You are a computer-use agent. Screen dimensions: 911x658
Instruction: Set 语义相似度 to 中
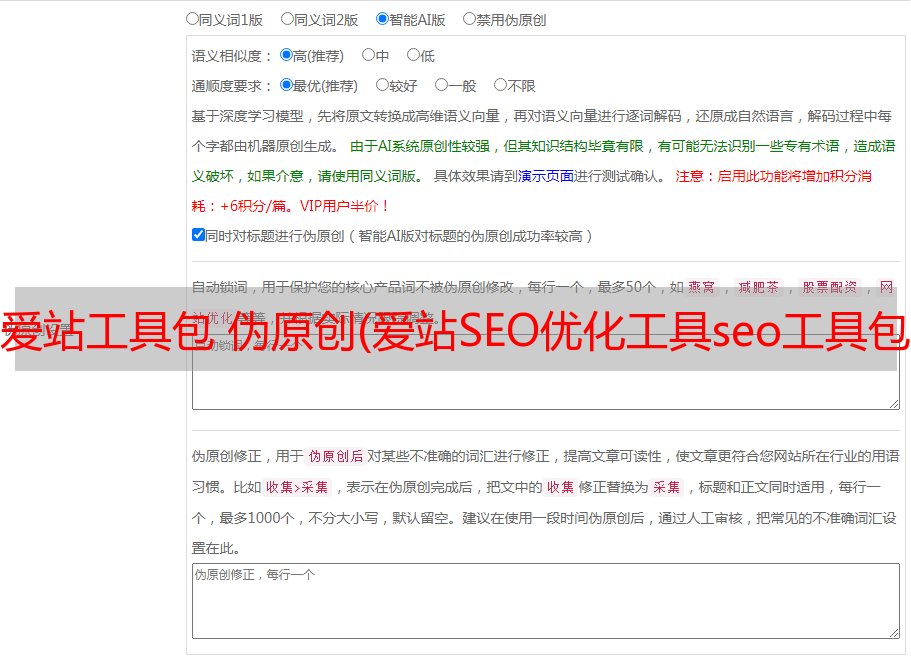pos(368,55)
